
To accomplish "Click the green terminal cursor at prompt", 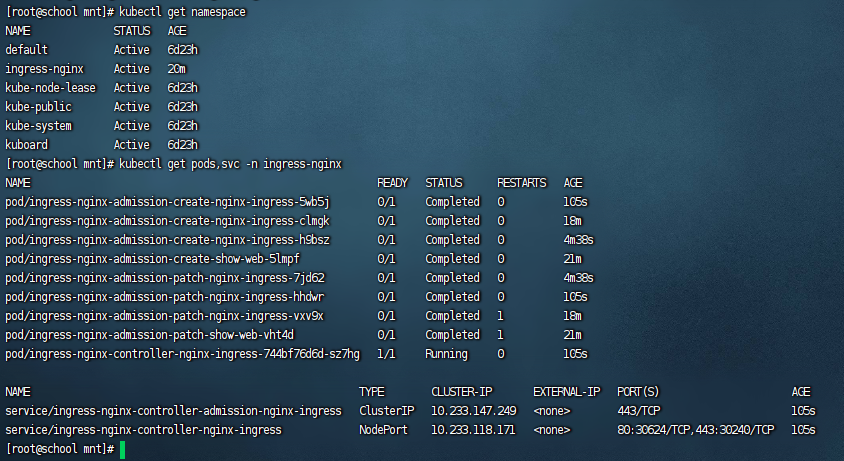I will pyautogui.click(x=122, y=449).
